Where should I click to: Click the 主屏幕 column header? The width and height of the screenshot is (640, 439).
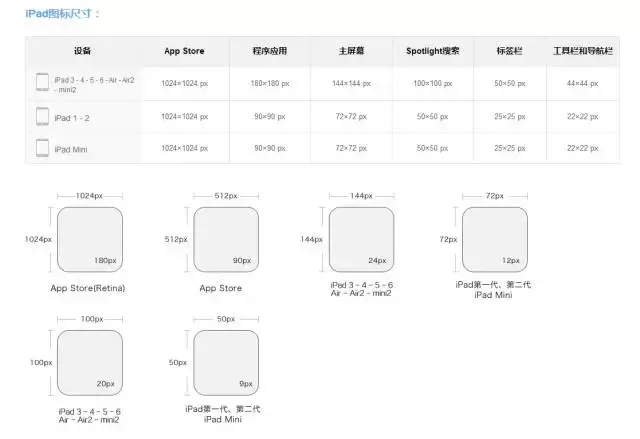[351, 51]
